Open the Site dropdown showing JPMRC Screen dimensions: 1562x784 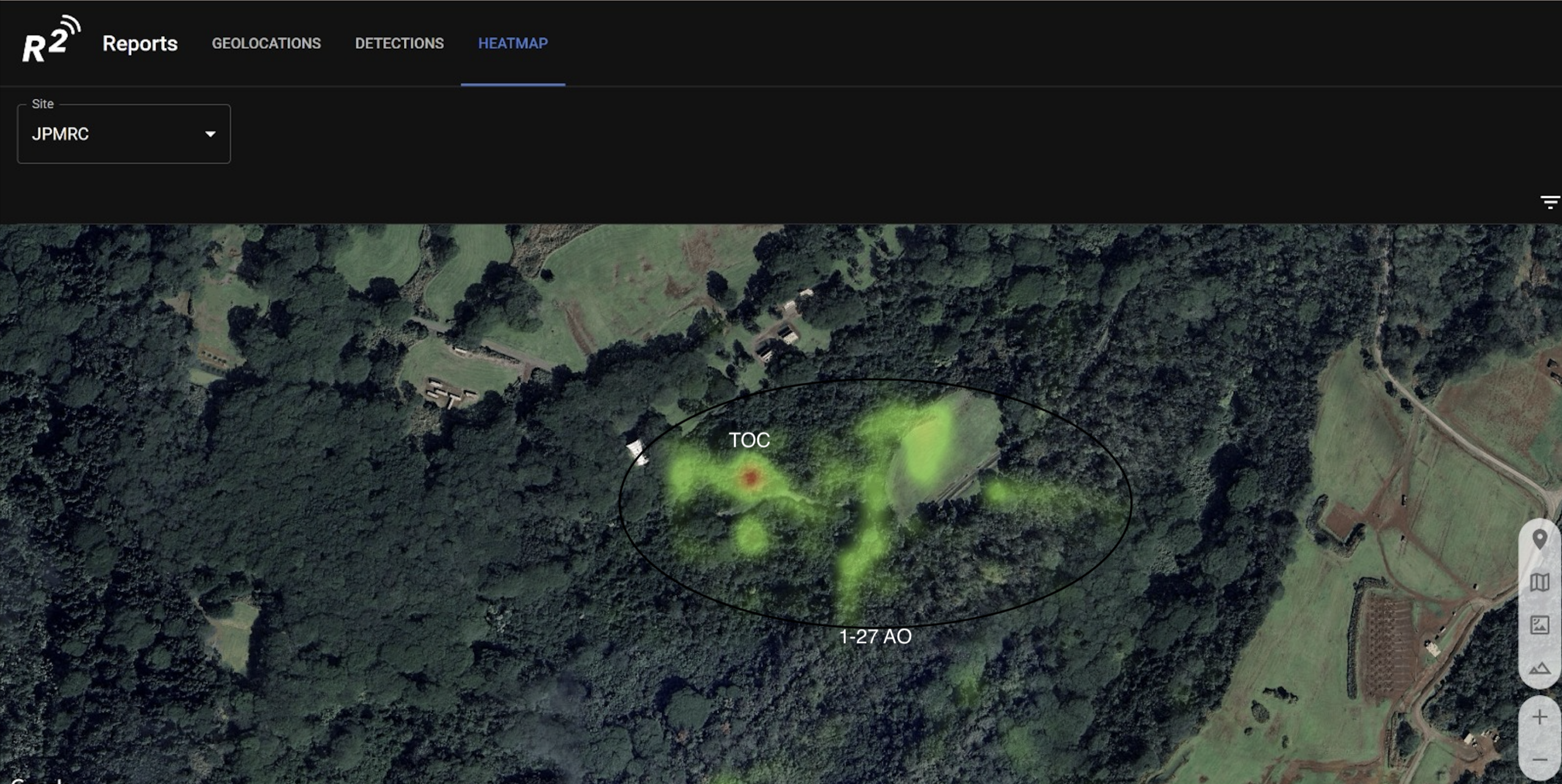tap(124, 134)
